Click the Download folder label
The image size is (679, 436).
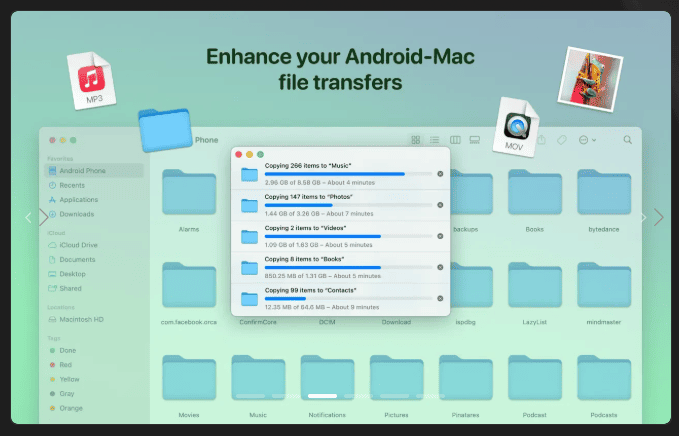[x=396, y=322]
